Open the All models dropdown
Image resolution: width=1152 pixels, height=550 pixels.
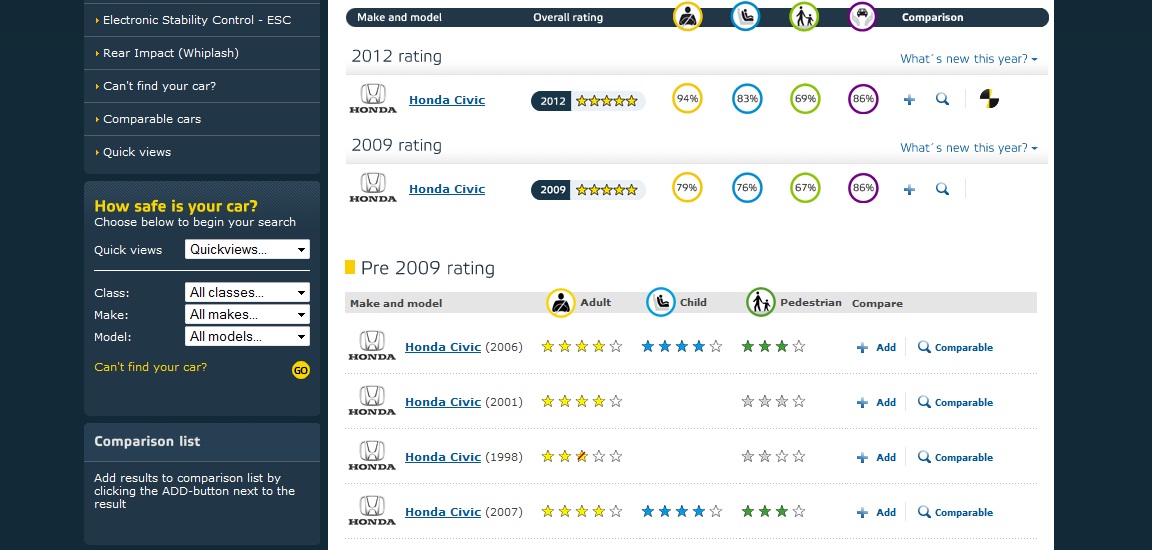coord(248,336)
